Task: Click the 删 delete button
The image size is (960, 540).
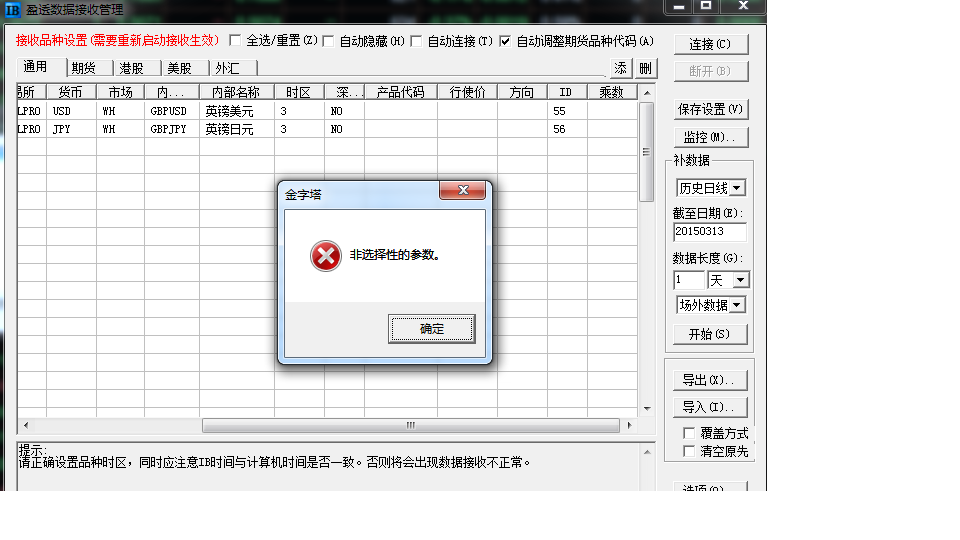Action: click(x=645, y=68)
